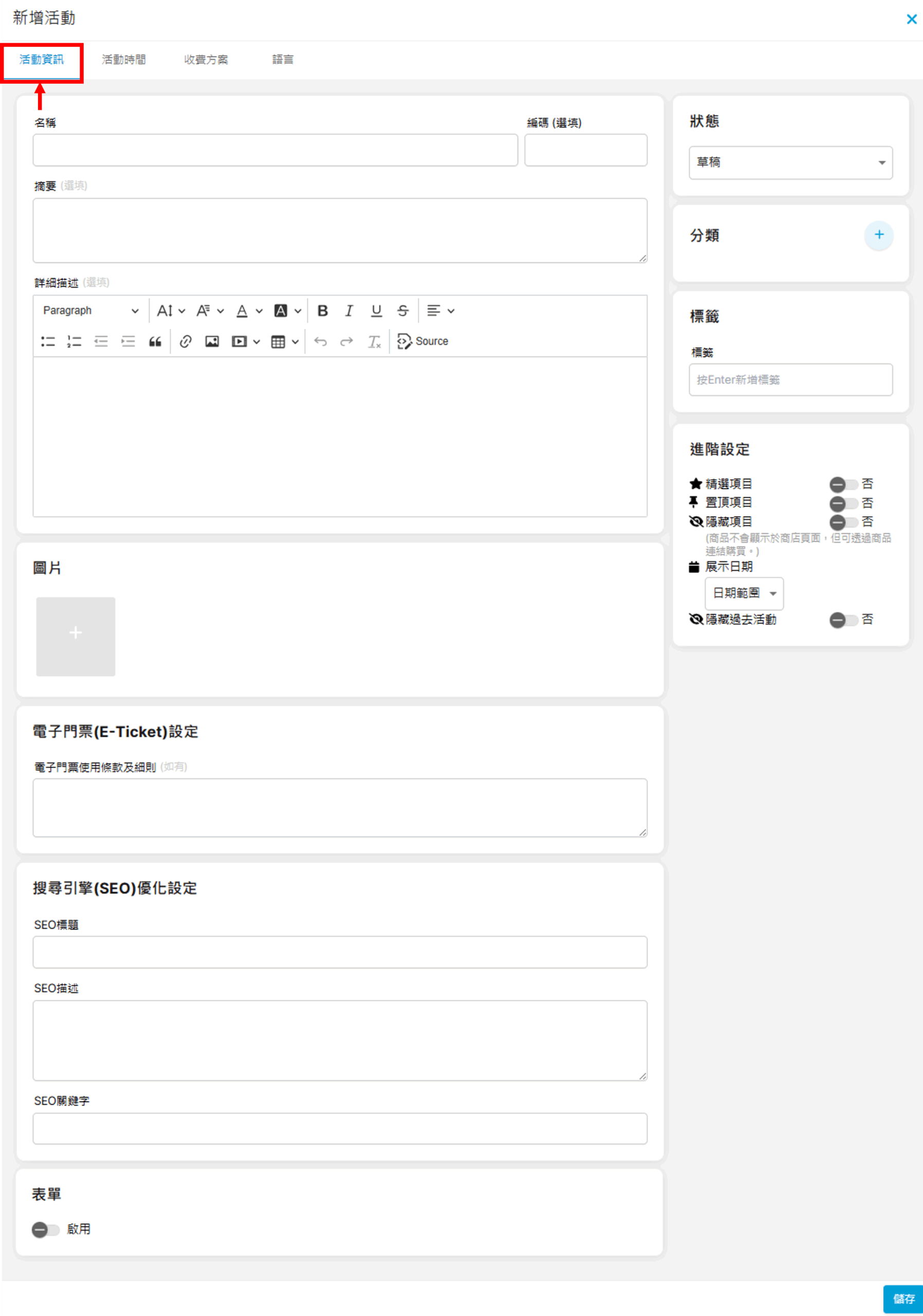
Task: Turn on the 表單 啟用 toggle
Action: [45, 1230]
